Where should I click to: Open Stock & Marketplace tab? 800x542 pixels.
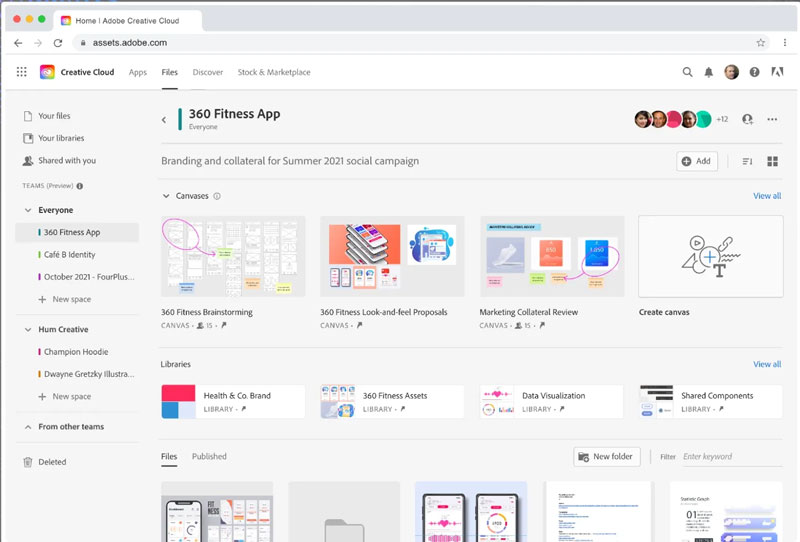tap(274, 72)
